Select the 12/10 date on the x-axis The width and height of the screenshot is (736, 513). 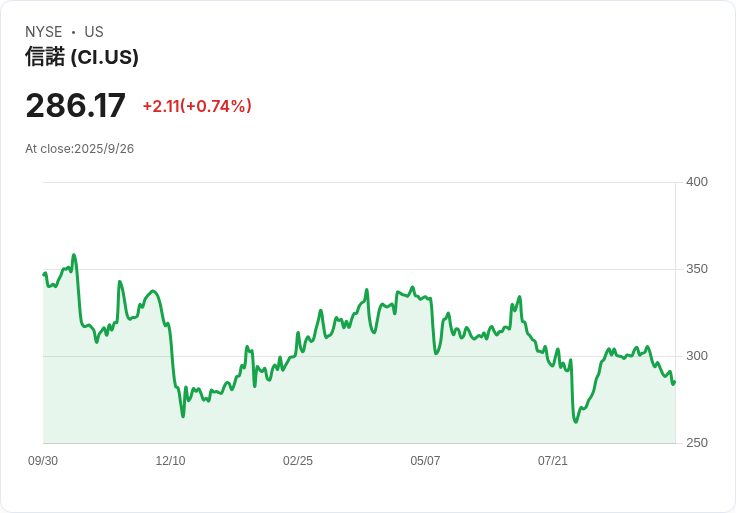pos(170,461)
